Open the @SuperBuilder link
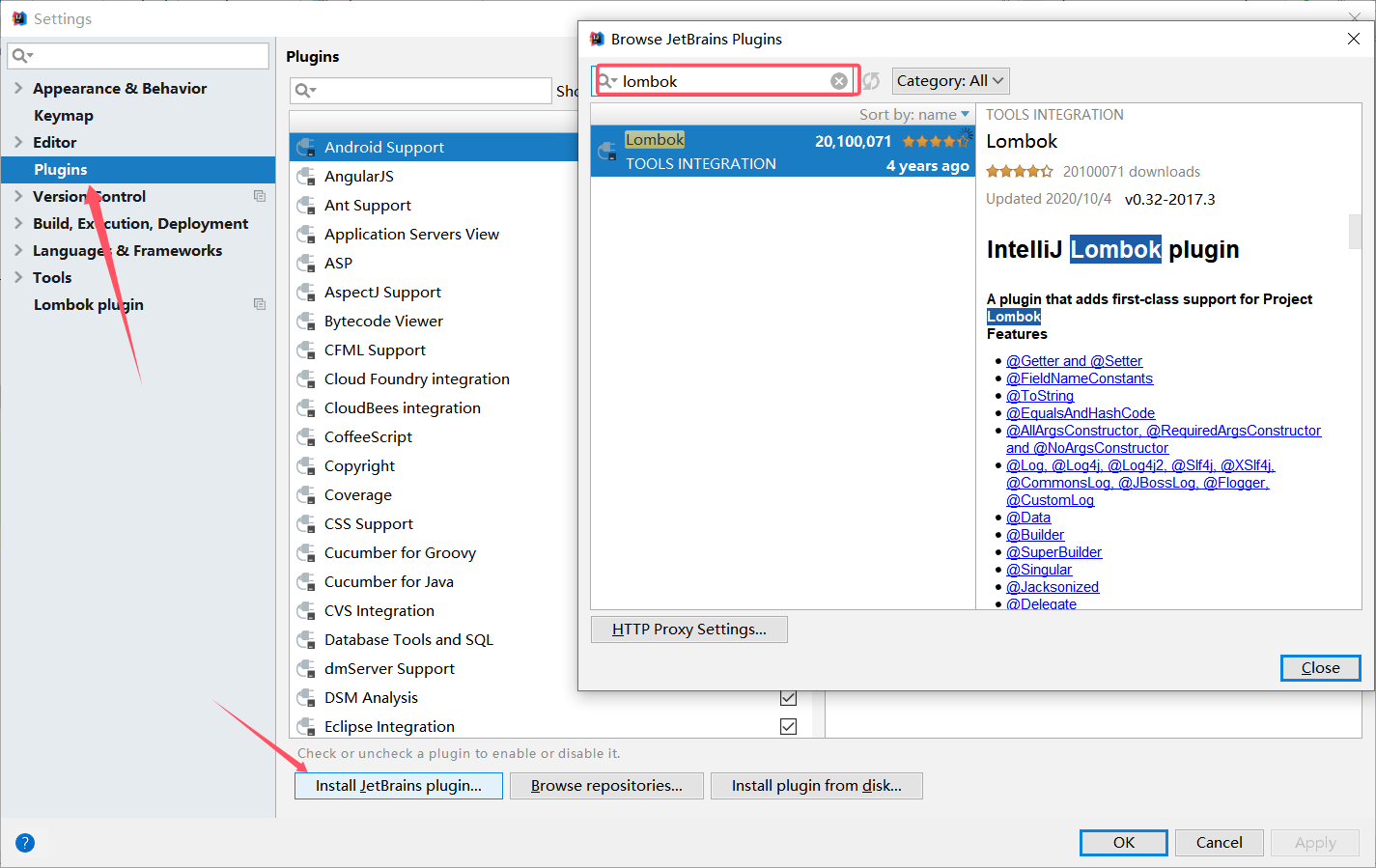The width and height of the screenshot is (1376, 868). pyautogui.click(x=1053, y=552)
